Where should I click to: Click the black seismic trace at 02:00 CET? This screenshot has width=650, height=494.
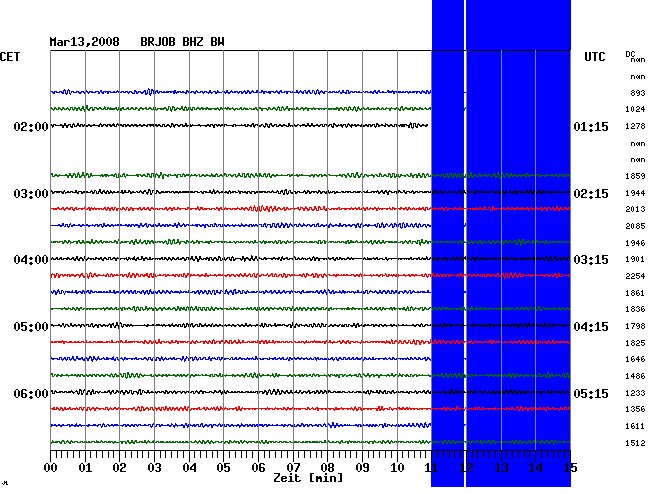(239, 125)
